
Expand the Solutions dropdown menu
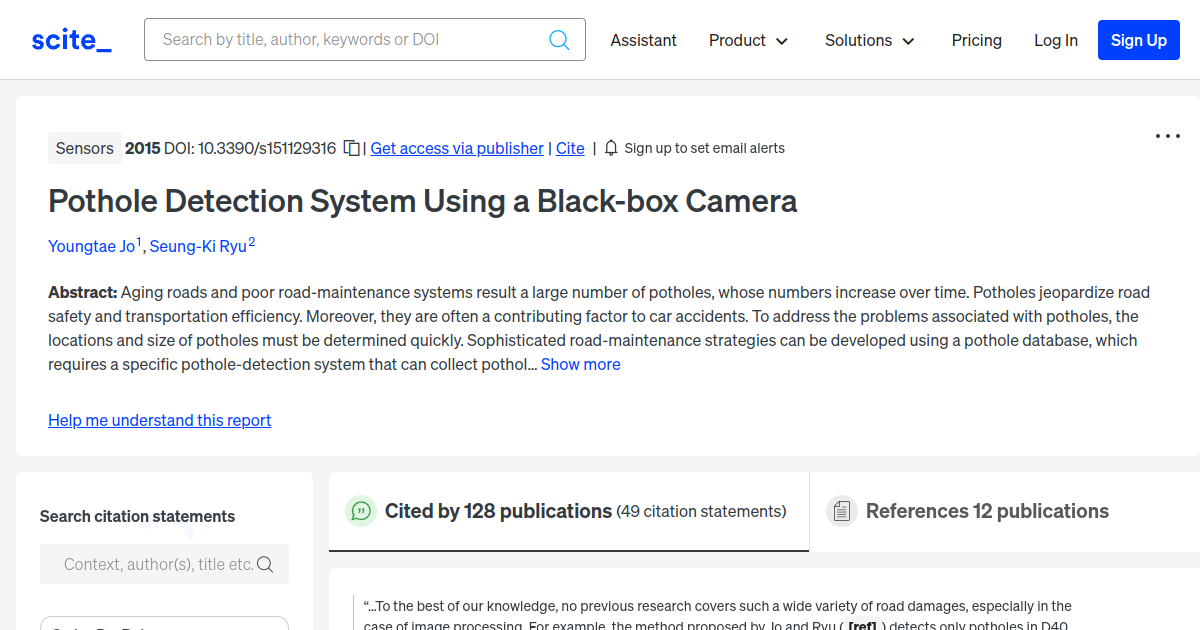pos(869,40)
